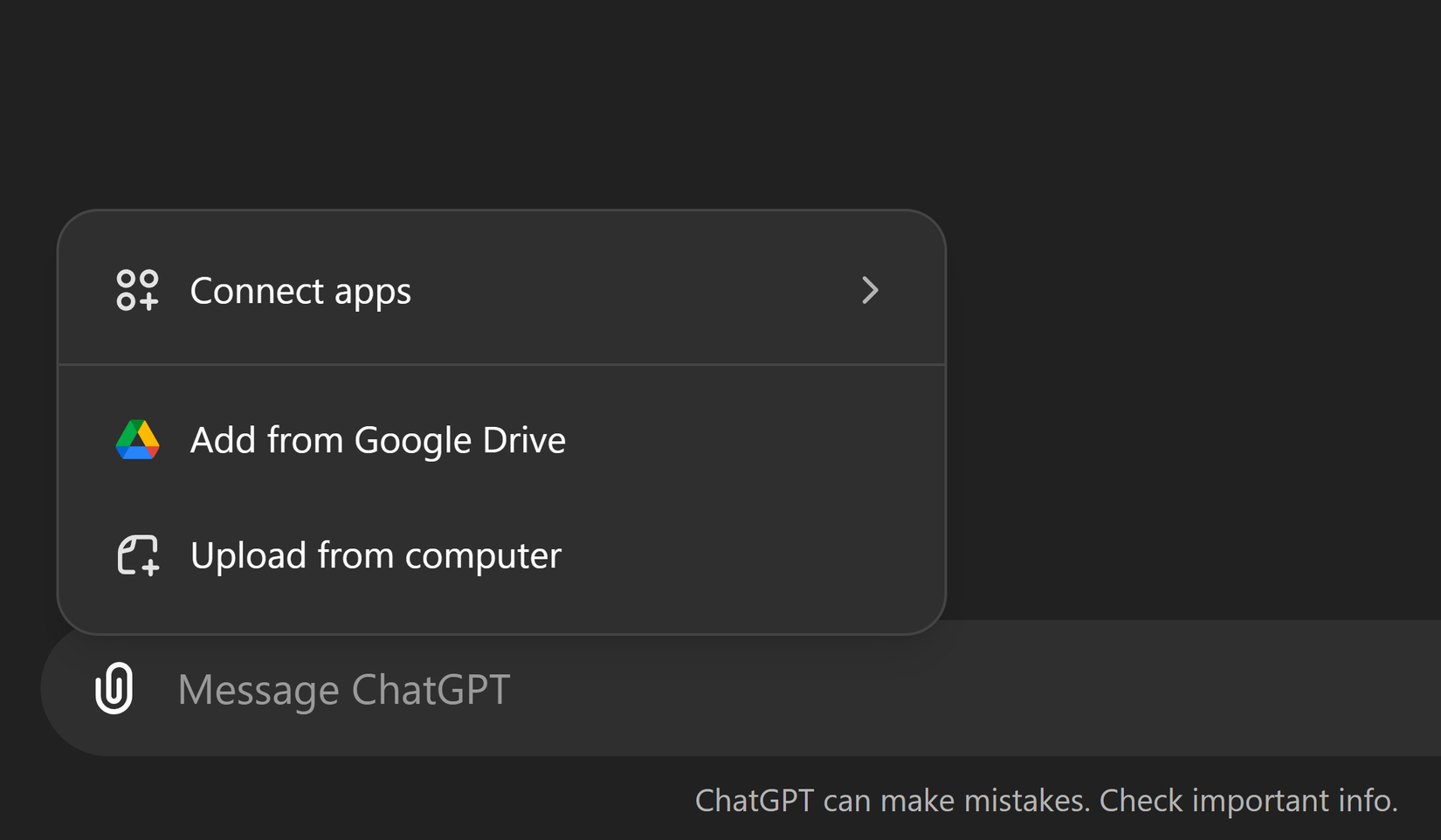Click the Connect apps grid-plus icon
1441x840 pixels.
click(137, 290)
